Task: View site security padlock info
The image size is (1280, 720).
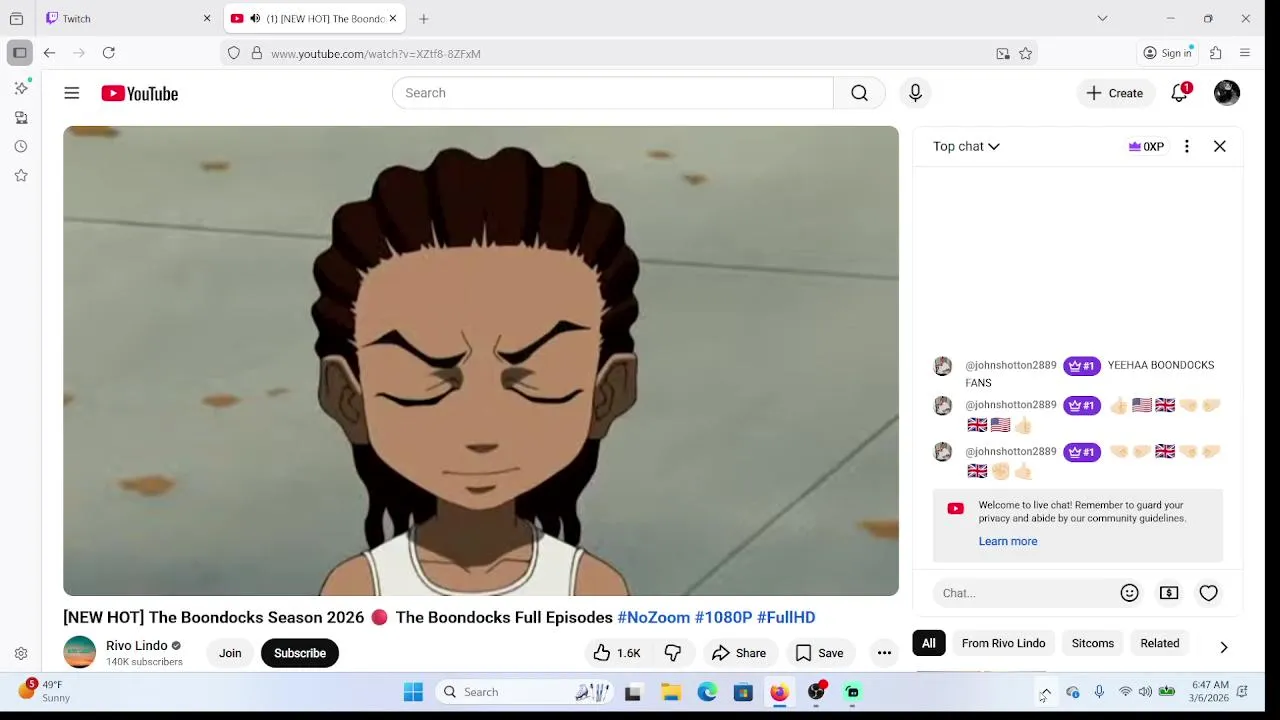Action: tap(257, 54)
